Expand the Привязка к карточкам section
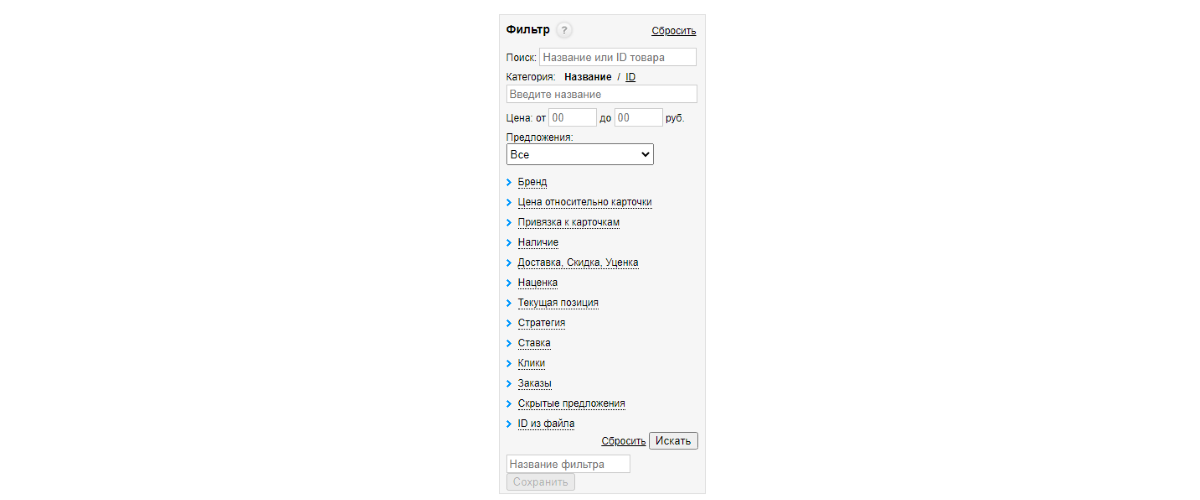 pyautogui.click(x=569, y=222)
